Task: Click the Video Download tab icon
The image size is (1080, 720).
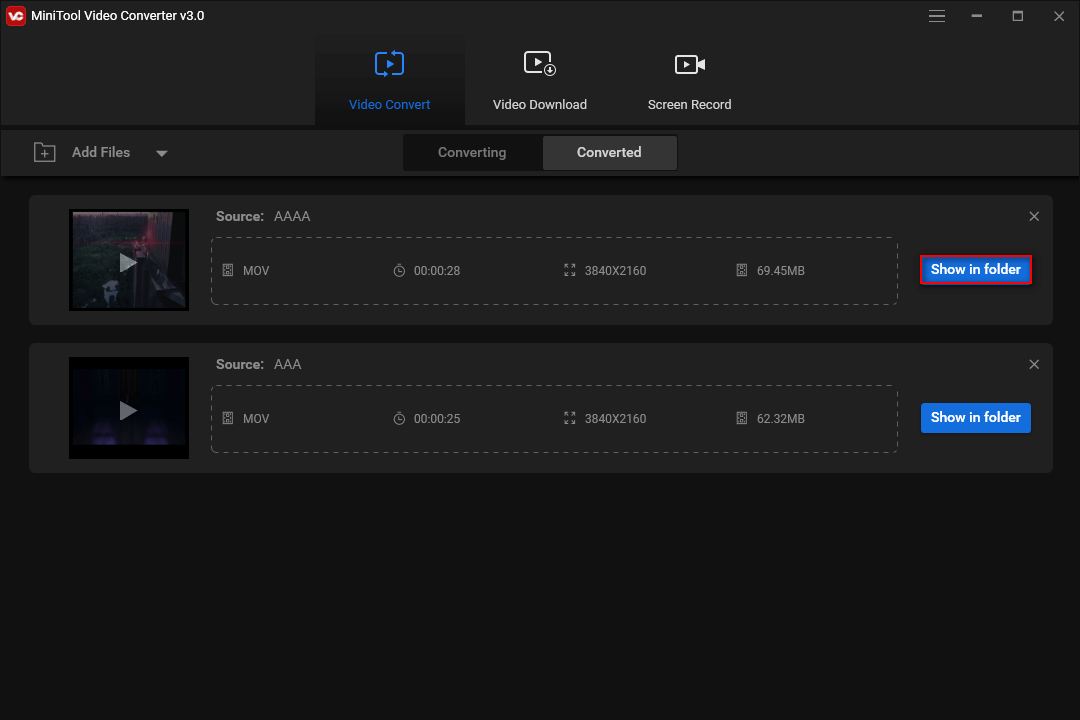Action: (x=539, y=63)
